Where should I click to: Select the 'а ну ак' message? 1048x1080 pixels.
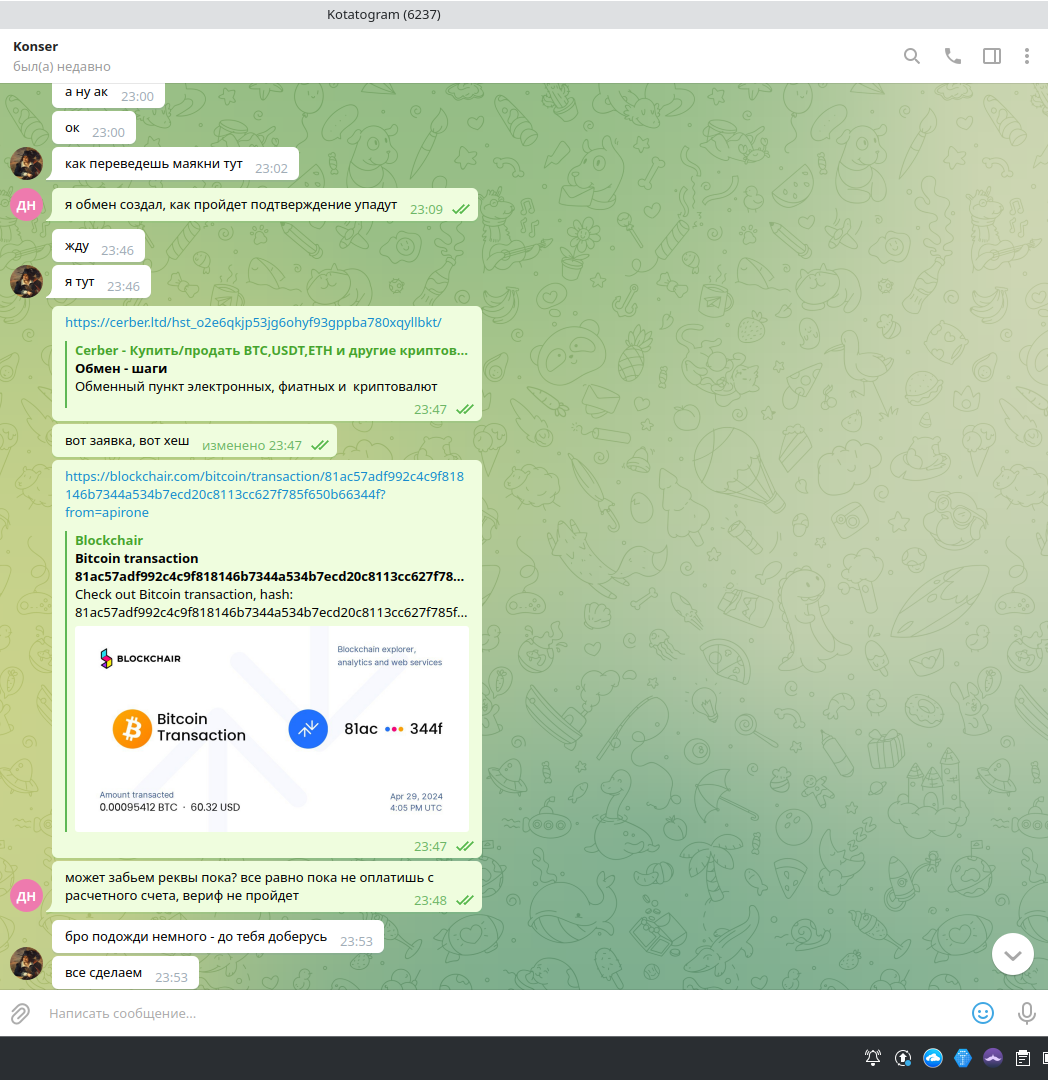click(108, 94)
